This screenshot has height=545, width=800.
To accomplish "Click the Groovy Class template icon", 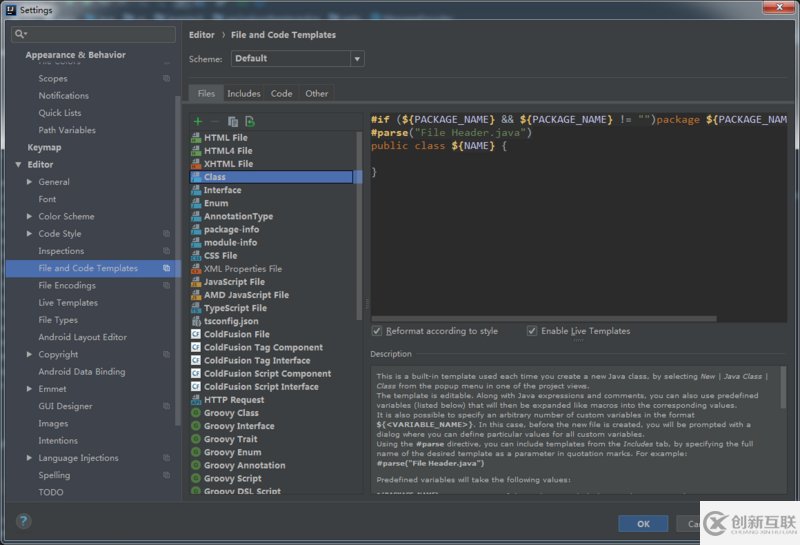I will coord(196,413).
